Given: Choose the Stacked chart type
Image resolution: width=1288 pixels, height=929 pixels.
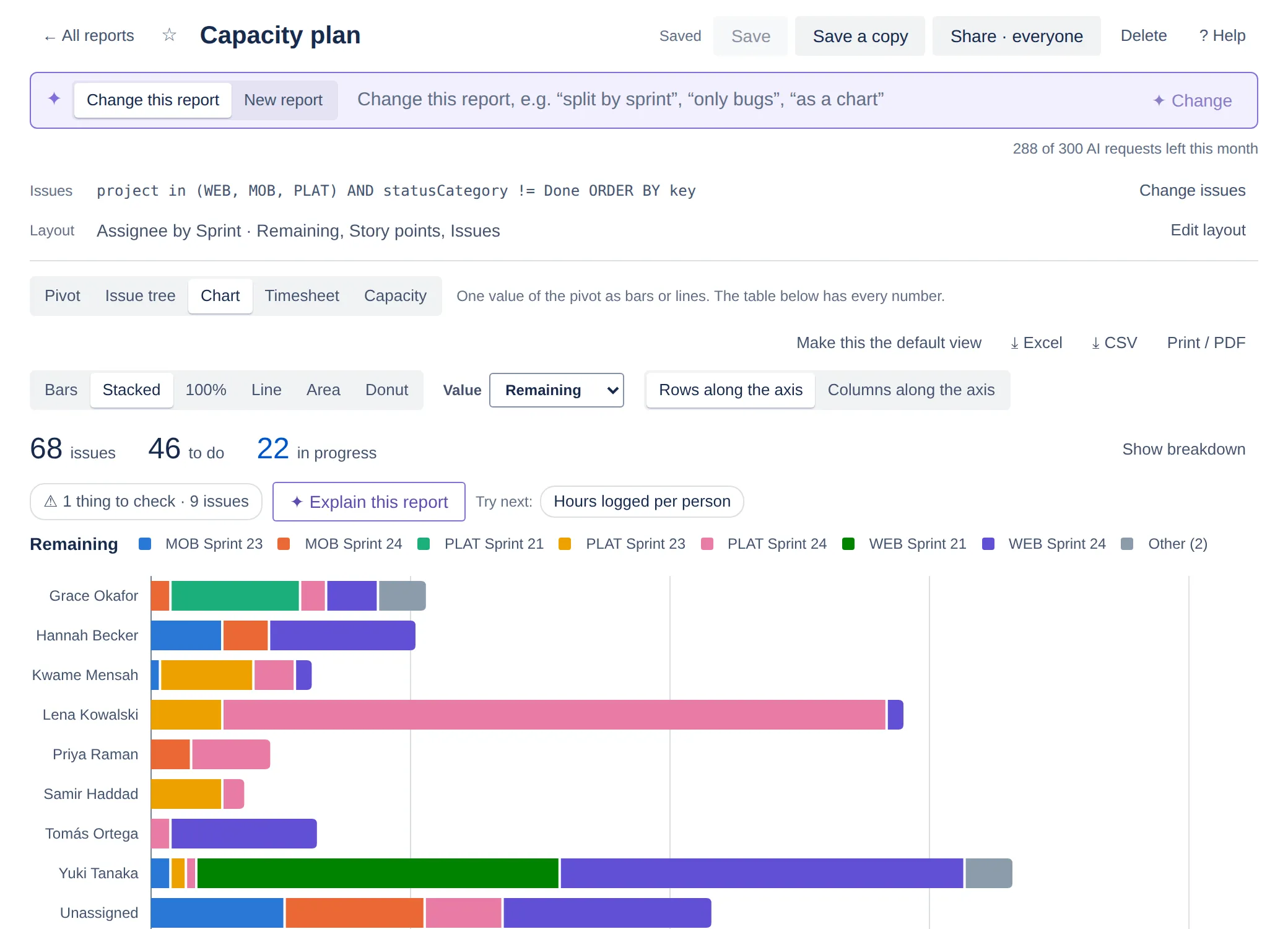Looking at the screenshot, I should pyautogui.click(x=131, y=390).
